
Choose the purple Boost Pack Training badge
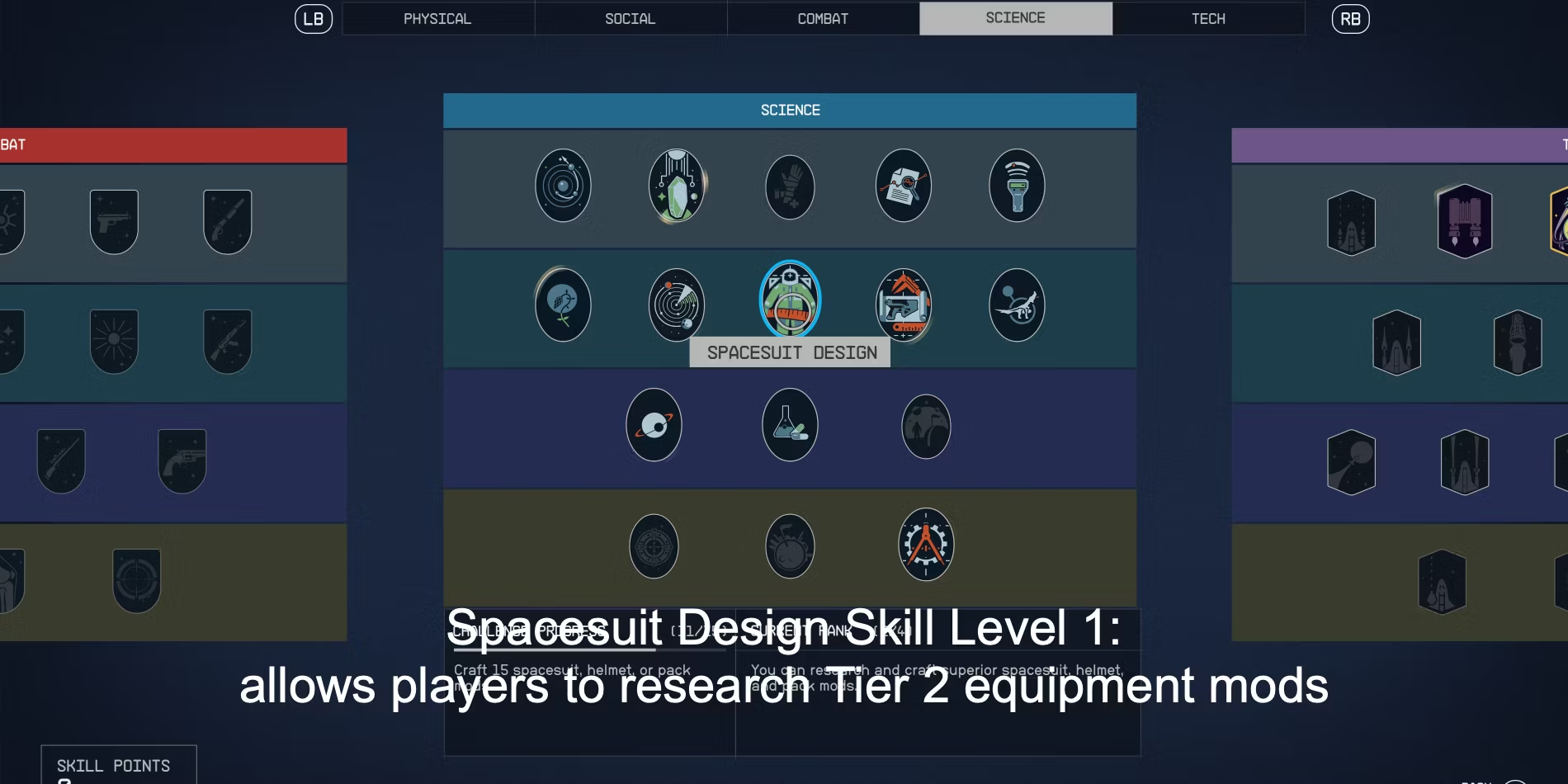pos(1465,221)
